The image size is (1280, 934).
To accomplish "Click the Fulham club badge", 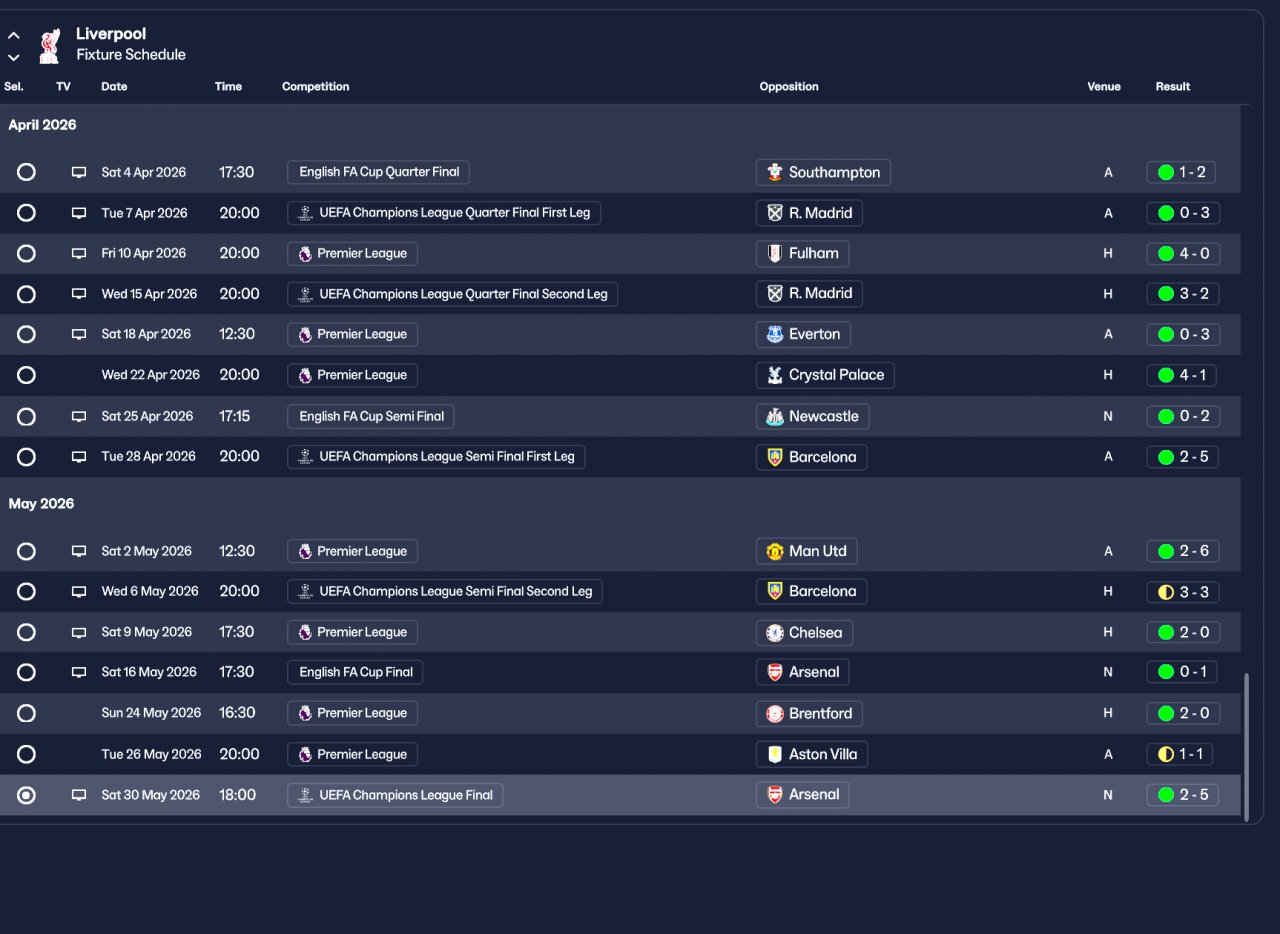I will (775, 253).
